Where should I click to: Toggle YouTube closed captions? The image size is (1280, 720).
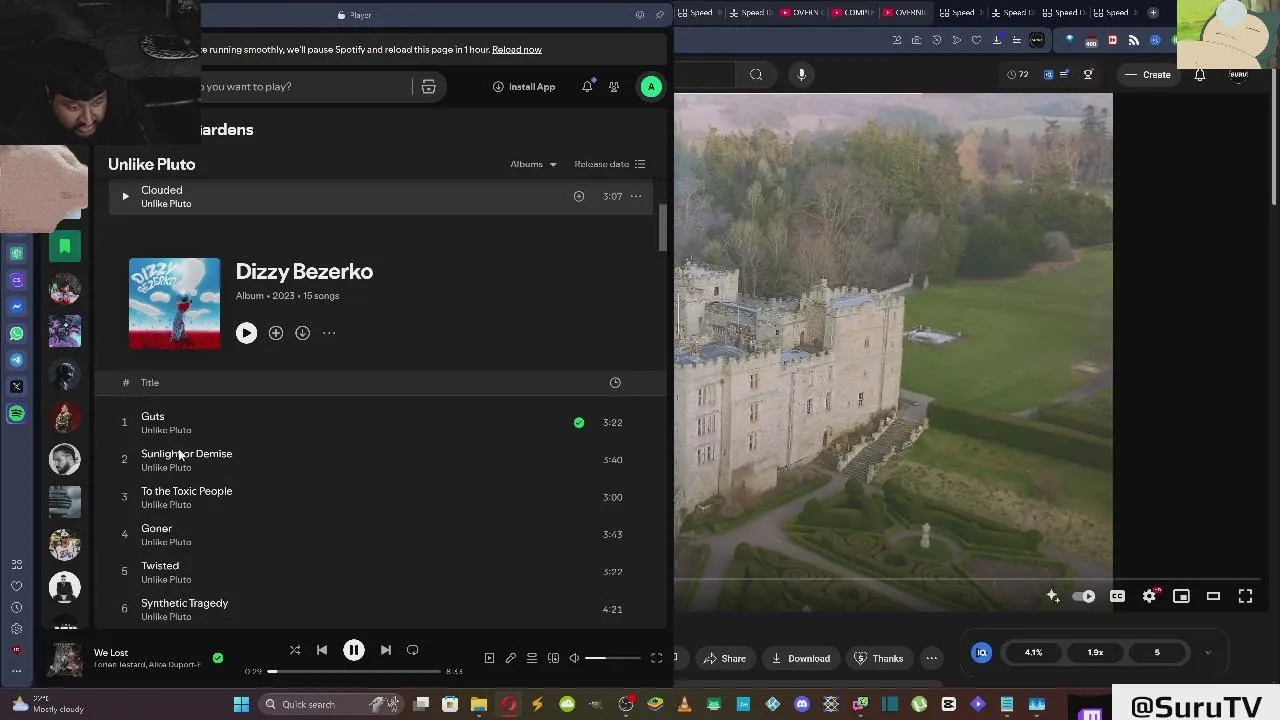1117,596
